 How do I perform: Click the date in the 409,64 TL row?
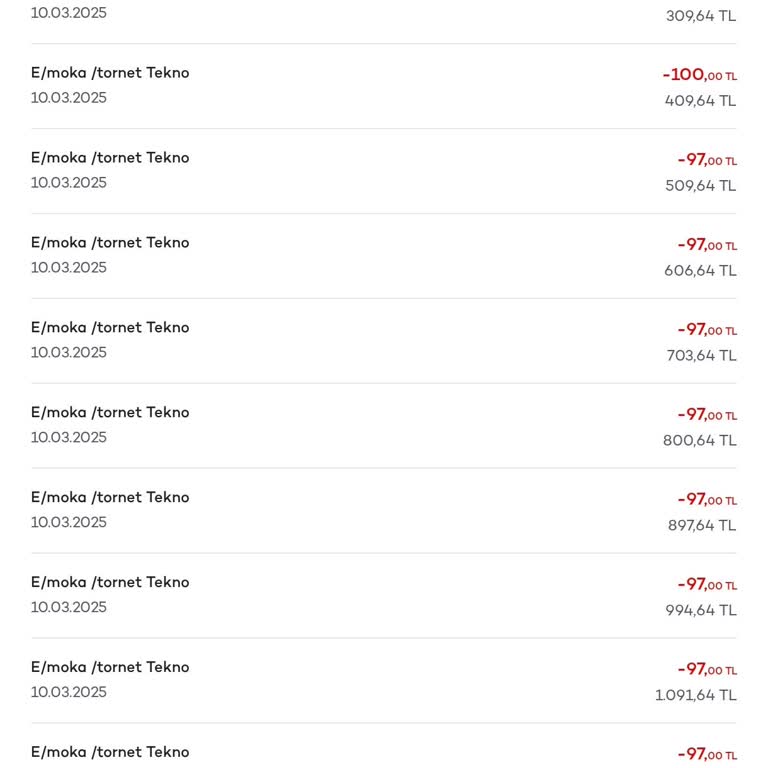(x=69, y=98)
